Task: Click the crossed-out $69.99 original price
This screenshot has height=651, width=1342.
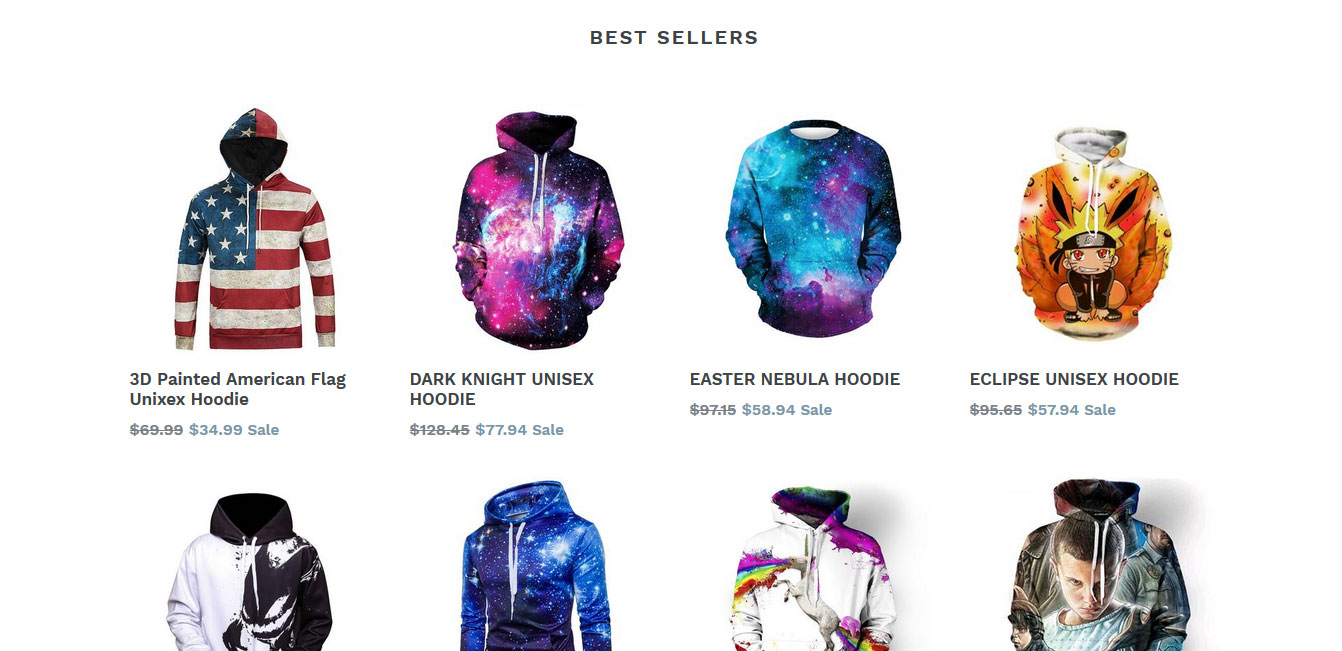Action: (x=157, y=430)
